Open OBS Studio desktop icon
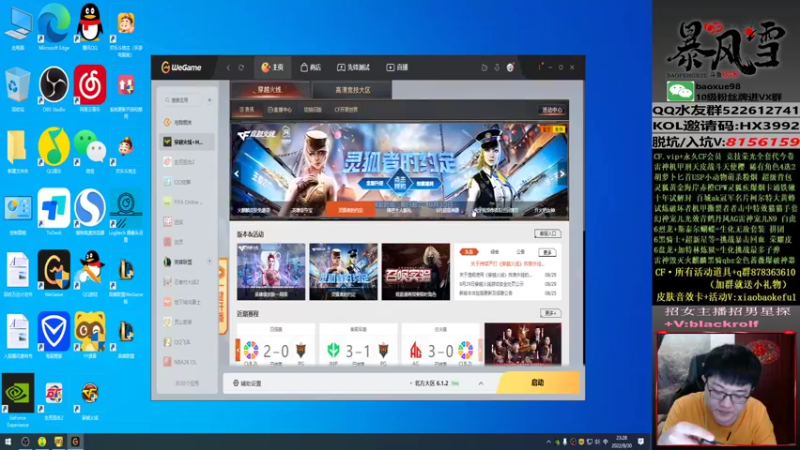The width and height of the screenshot is (800, 450). coord(54,86)
